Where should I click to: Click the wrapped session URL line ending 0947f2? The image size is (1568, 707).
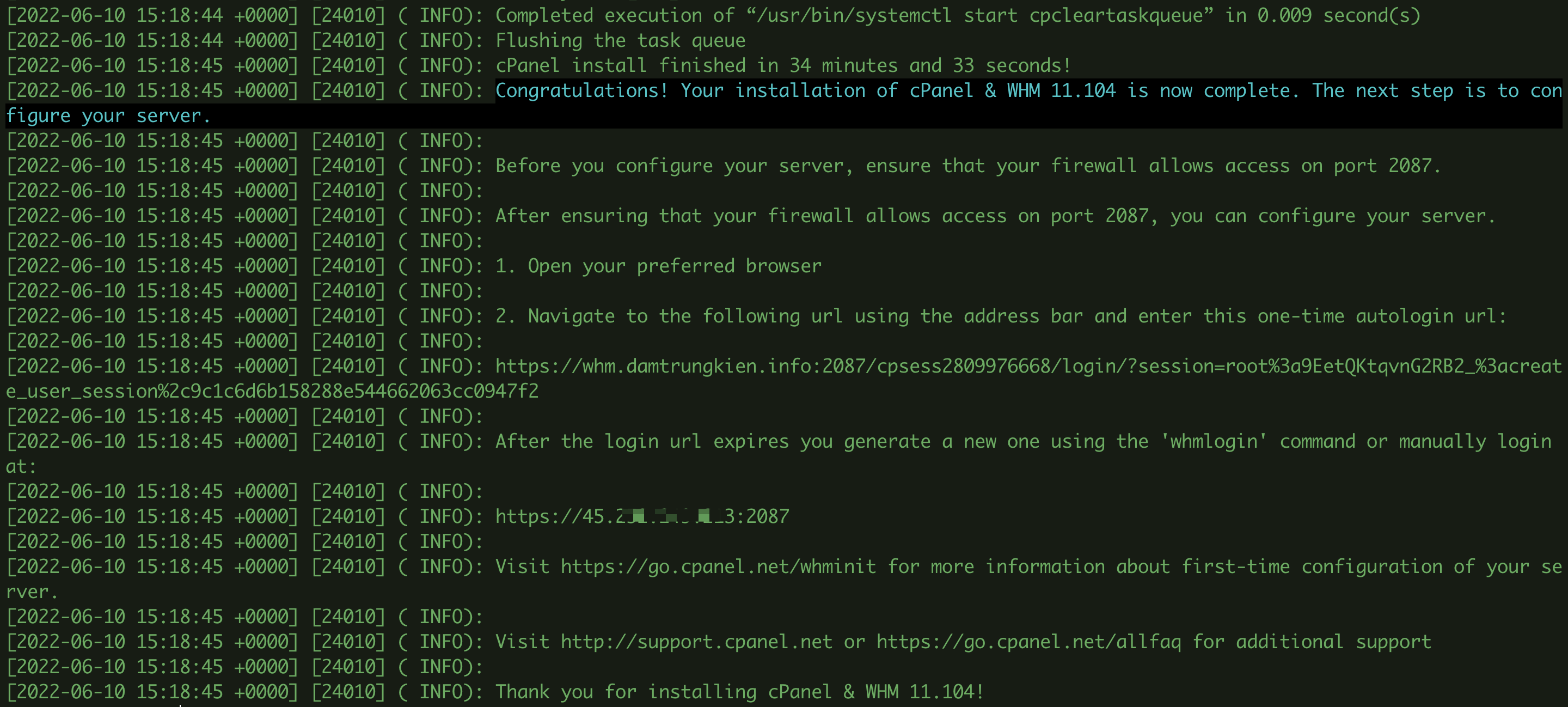coord(272,391)
